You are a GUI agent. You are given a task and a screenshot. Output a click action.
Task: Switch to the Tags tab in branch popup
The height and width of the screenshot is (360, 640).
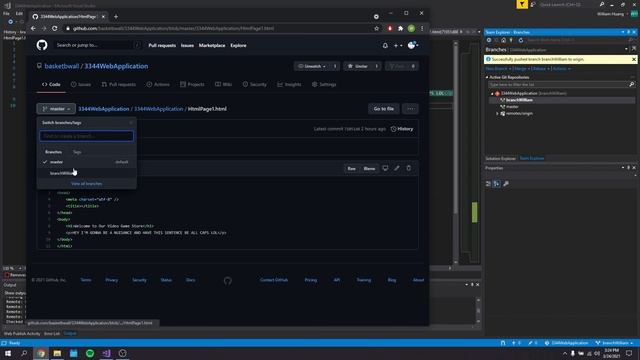[x=77, y=152]
